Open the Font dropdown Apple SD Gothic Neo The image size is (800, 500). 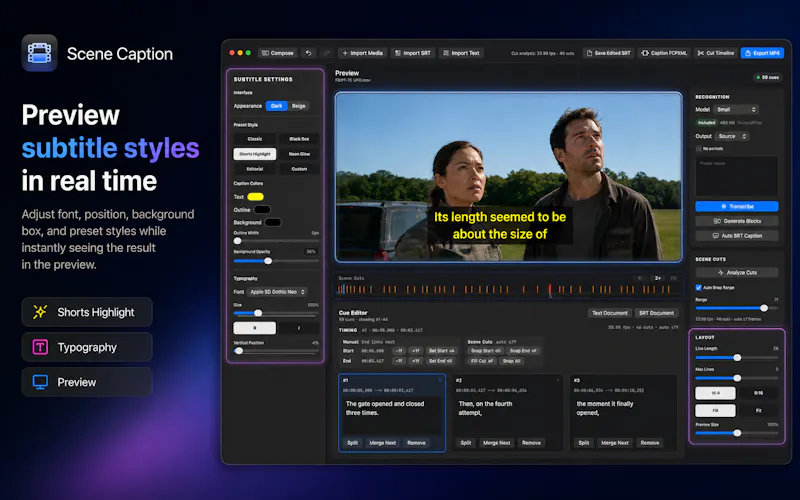tap(278, 292)
